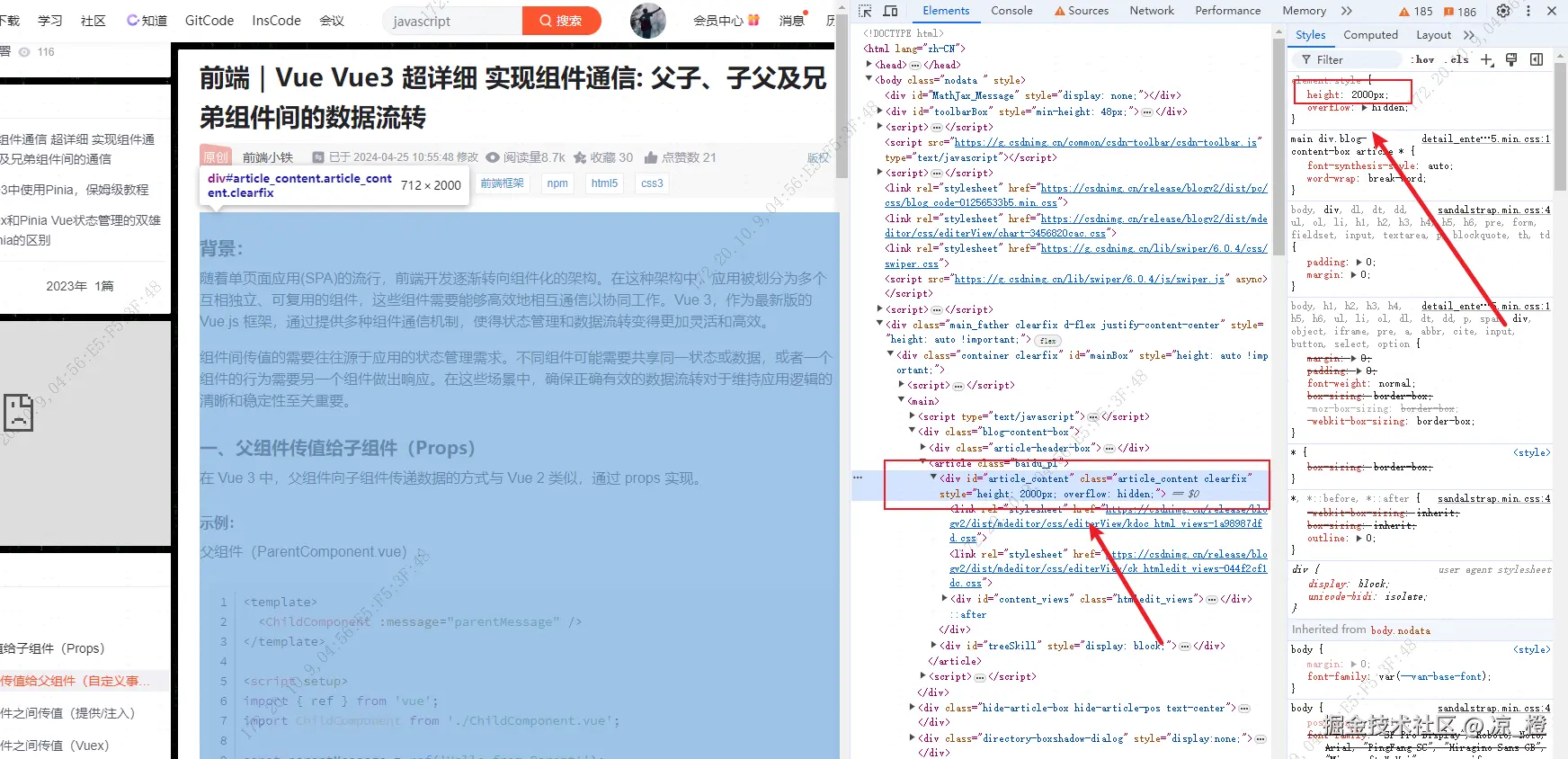Switch to the Console tab
Viewport: 1568px width, 759px height.
click(1011, 11)
